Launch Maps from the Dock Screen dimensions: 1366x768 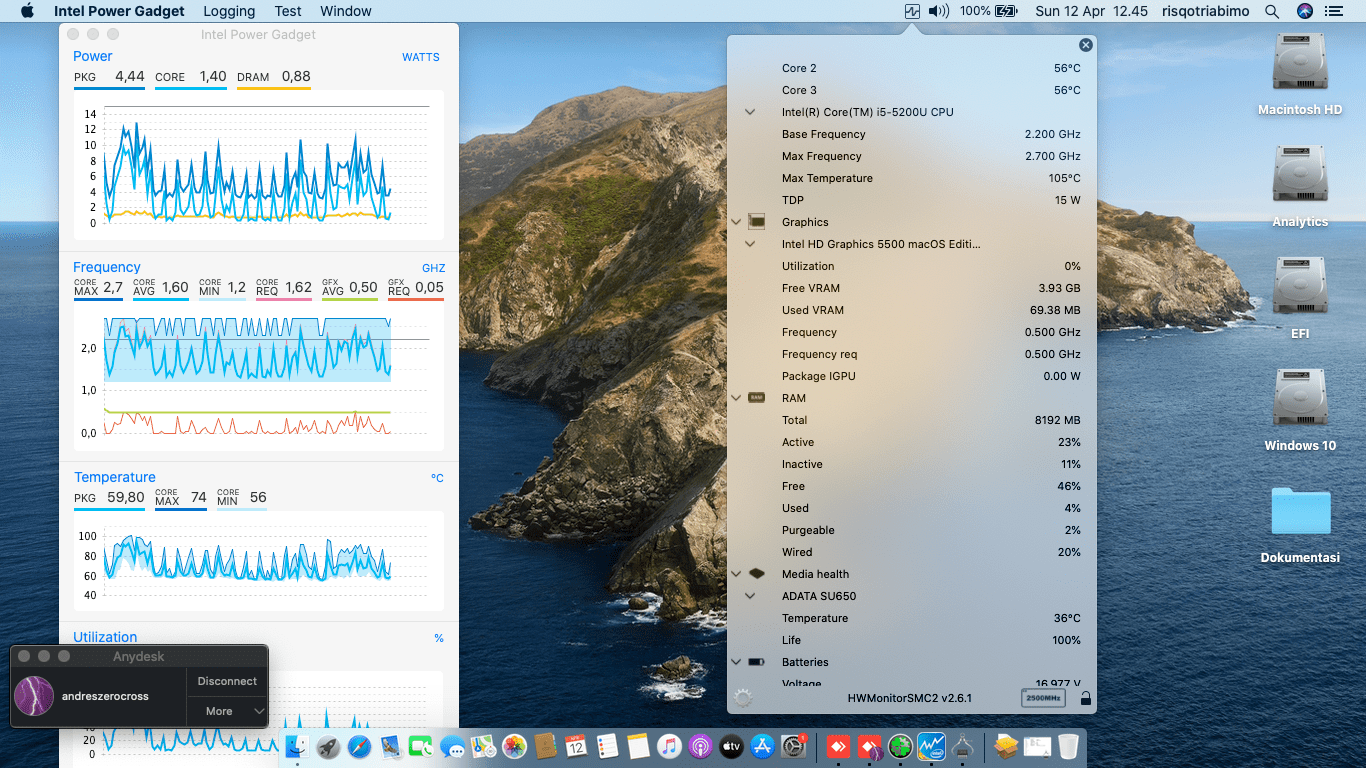tap(483, 746)
